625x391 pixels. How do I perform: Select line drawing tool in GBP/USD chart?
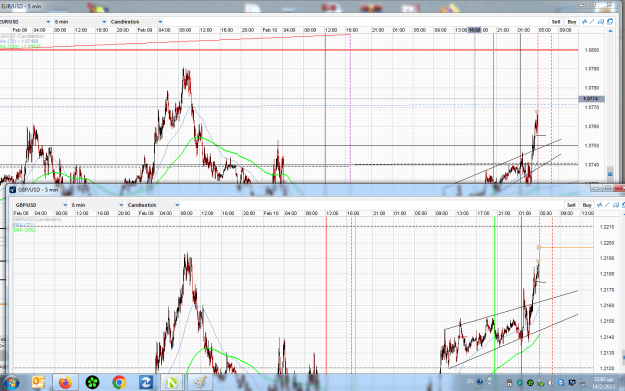(607, 205)
